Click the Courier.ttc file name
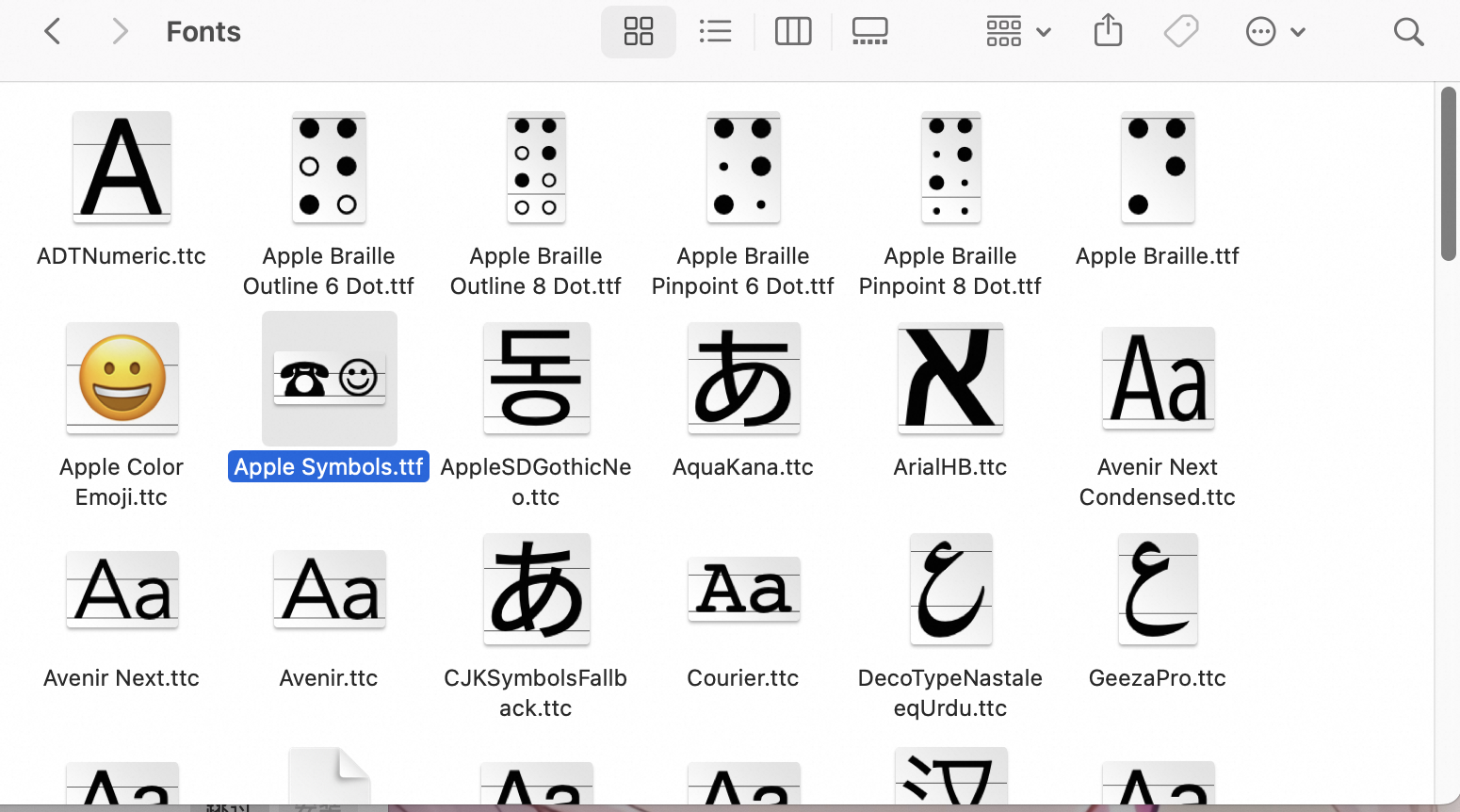Screen dimensions: 1460x812 click(x=743, y=678)
